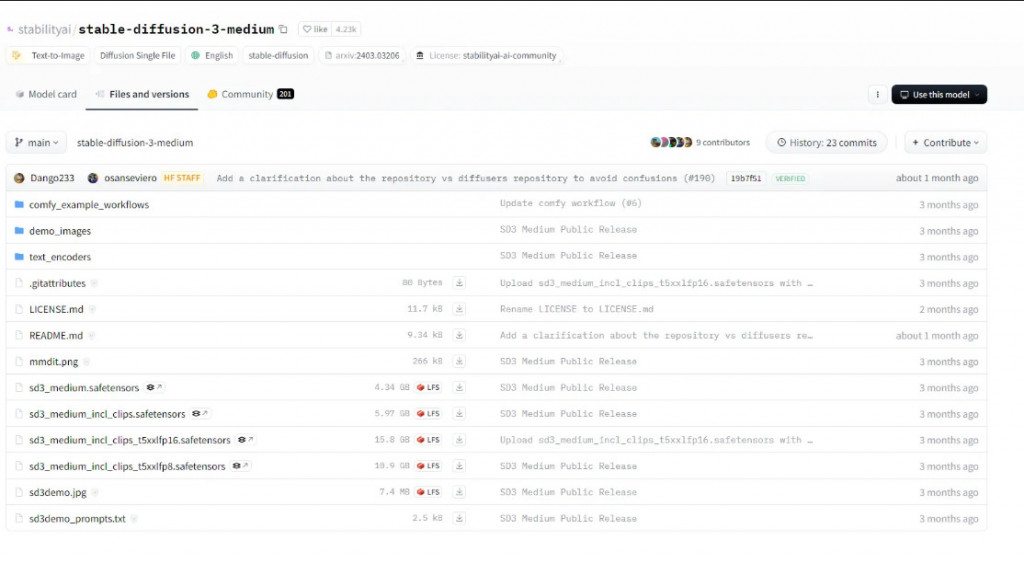Open the .gitattributes file name

click(57, 283)
